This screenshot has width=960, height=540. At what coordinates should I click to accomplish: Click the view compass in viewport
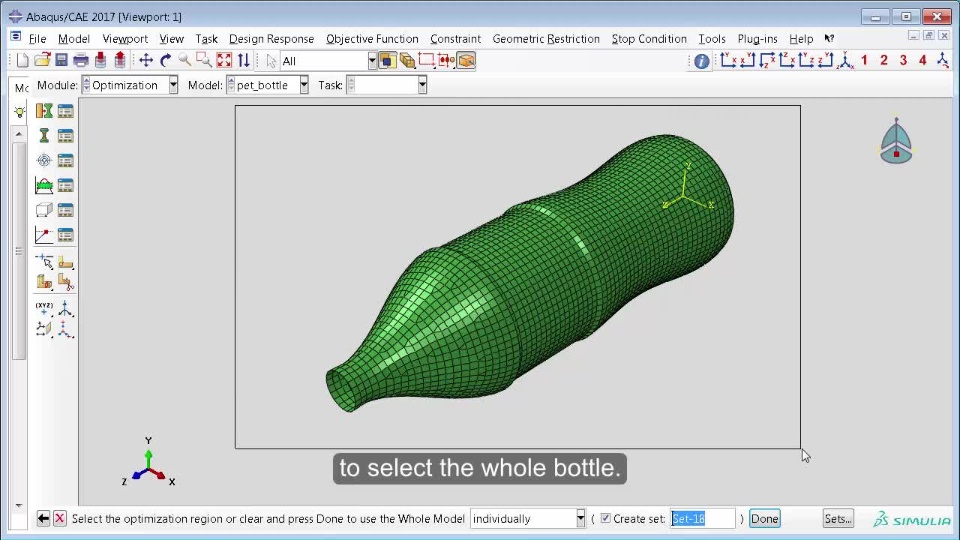pos(896,142)
